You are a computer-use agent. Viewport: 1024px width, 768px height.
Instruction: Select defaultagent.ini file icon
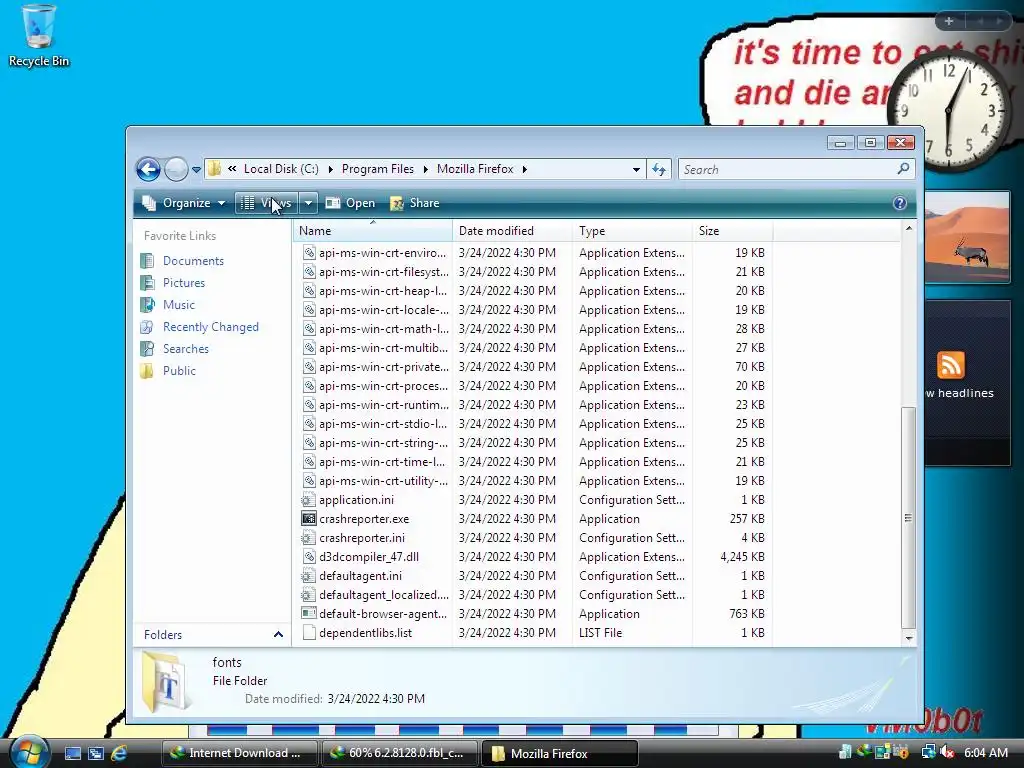309,575
